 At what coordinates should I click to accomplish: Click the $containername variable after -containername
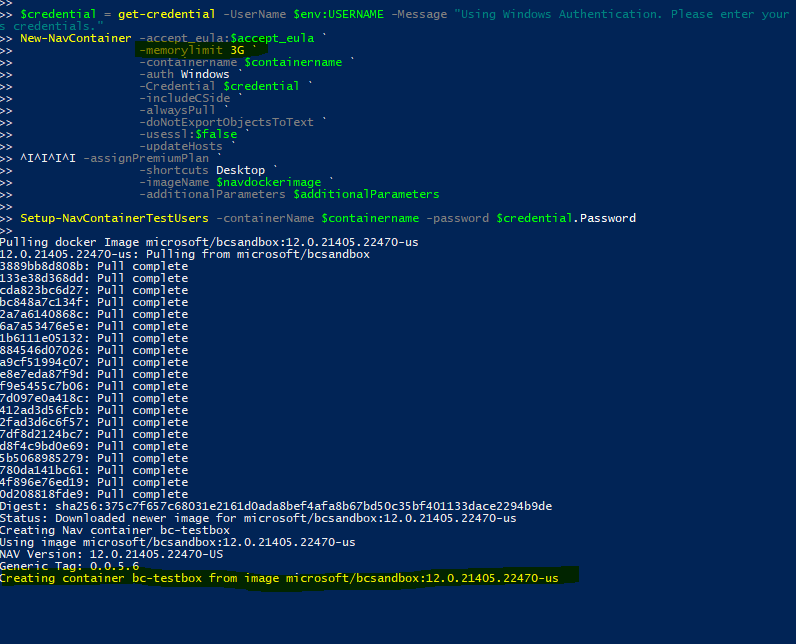293,62
